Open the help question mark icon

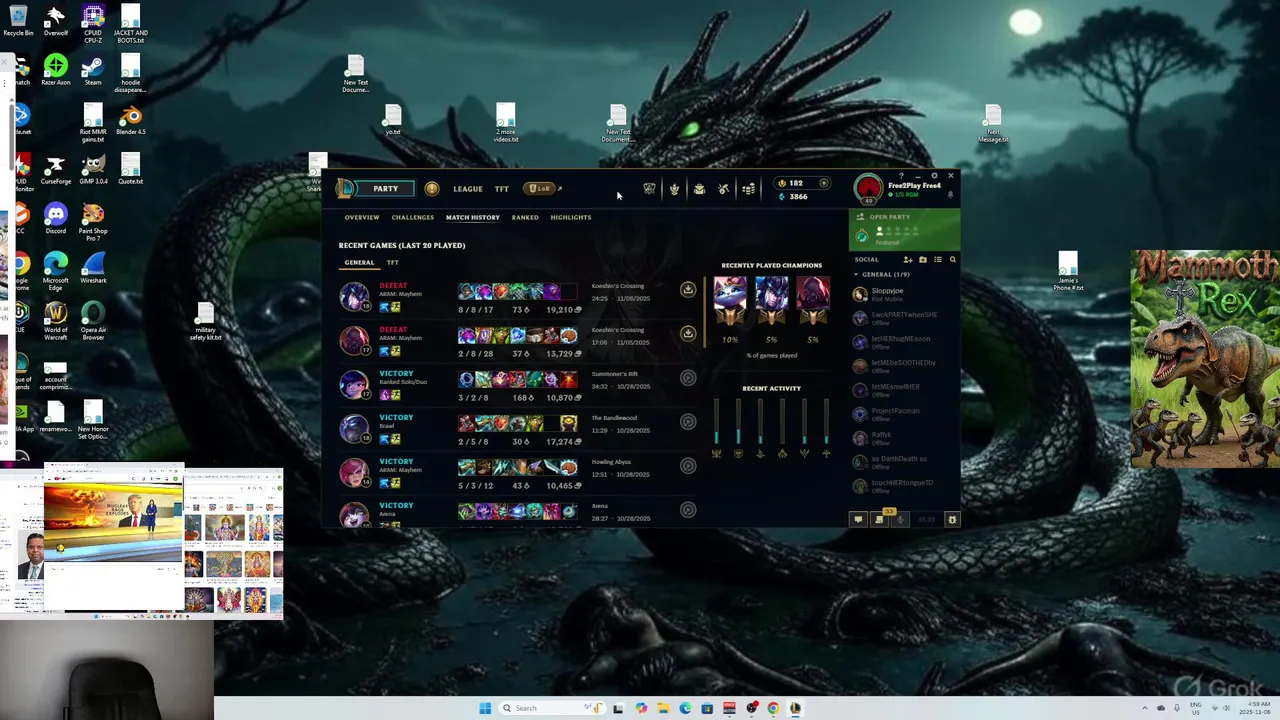901,176
